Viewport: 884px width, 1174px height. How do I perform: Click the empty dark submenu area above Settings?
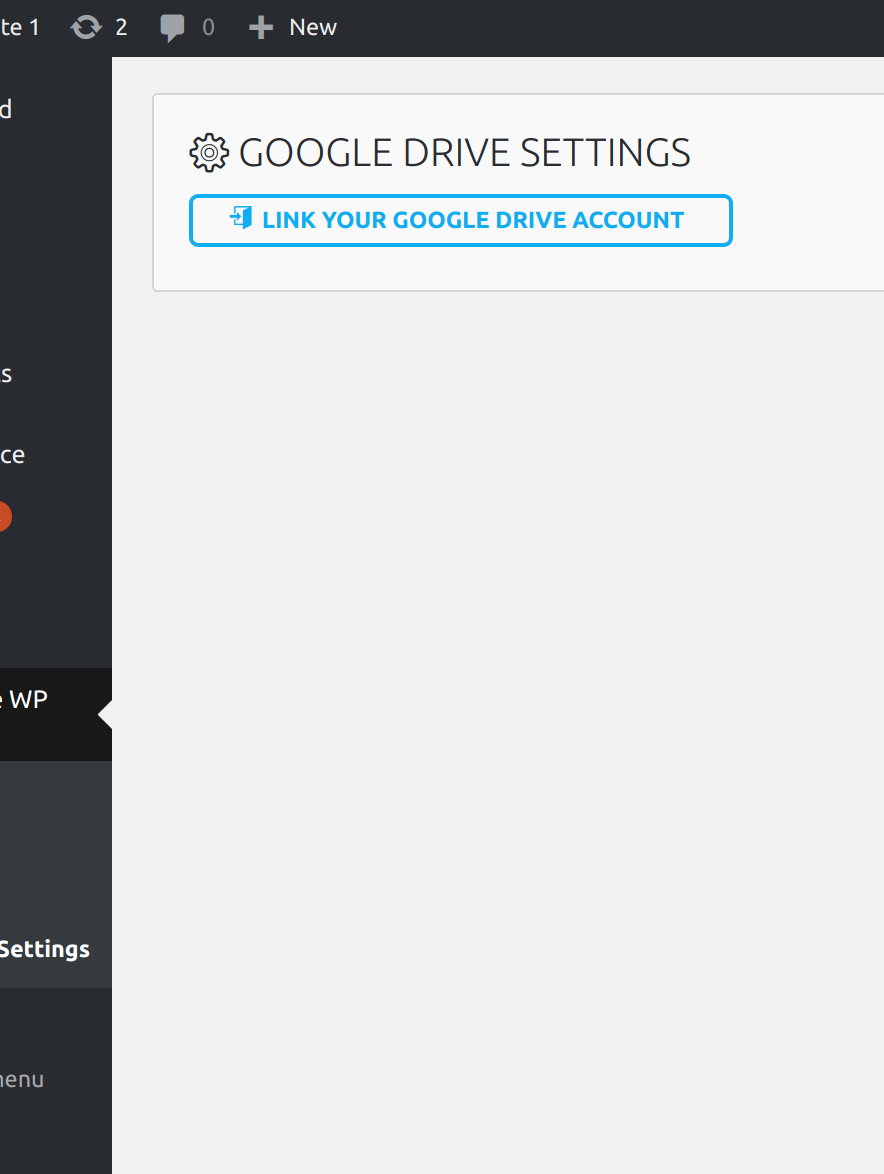point(55,840)
